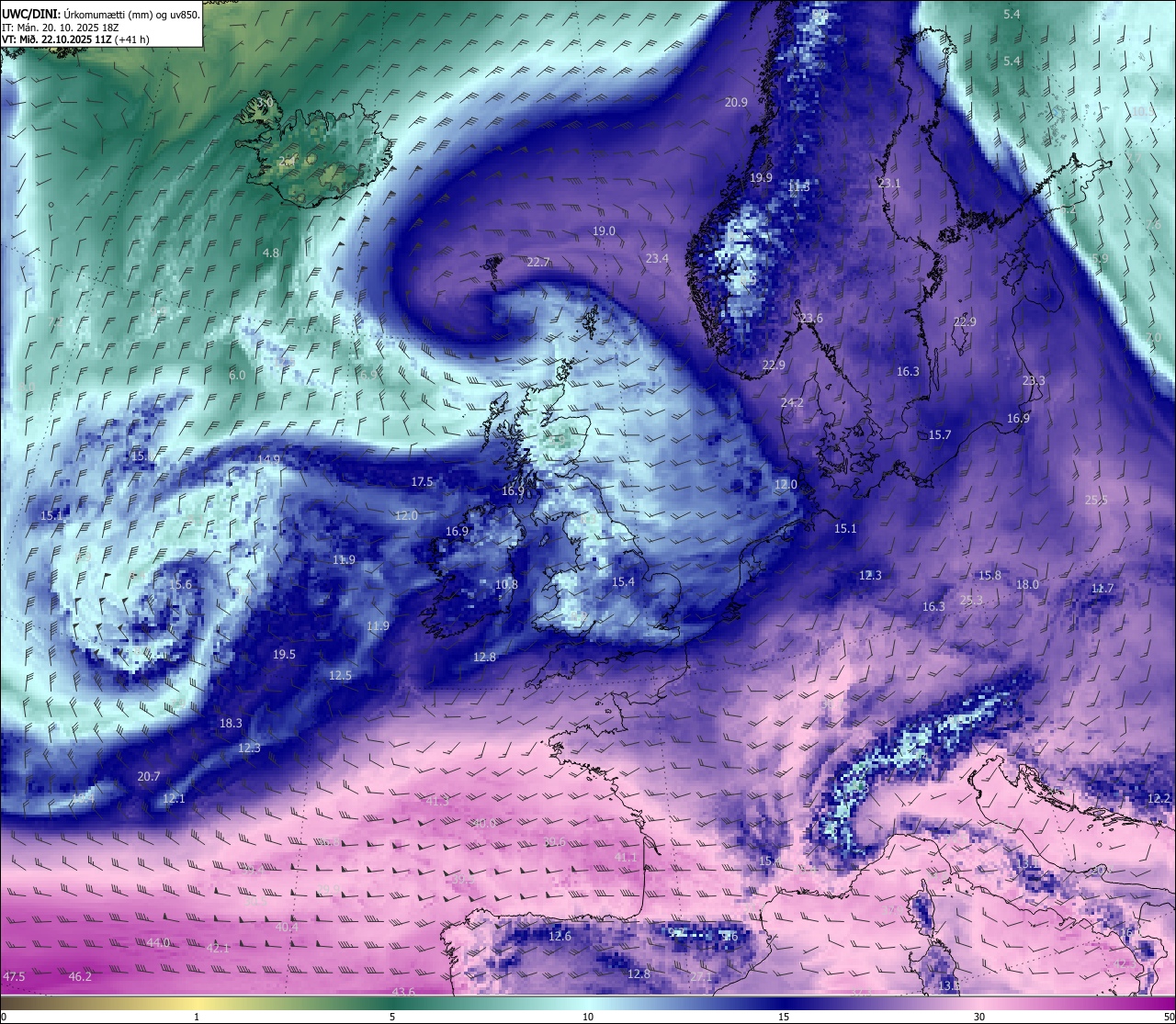1176x1024 pixels.
Task: Click the 25.3 value over central Europe
Action: (971, 601)
